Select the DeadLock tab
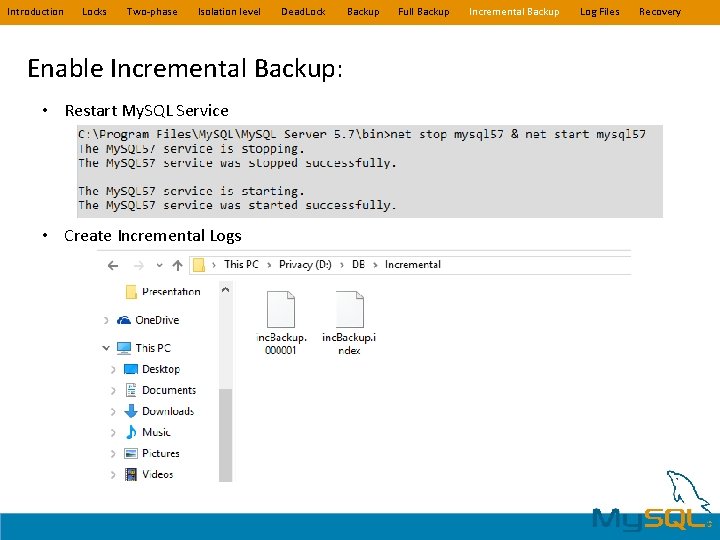This screenshot has height=540, width=720. 303,11
